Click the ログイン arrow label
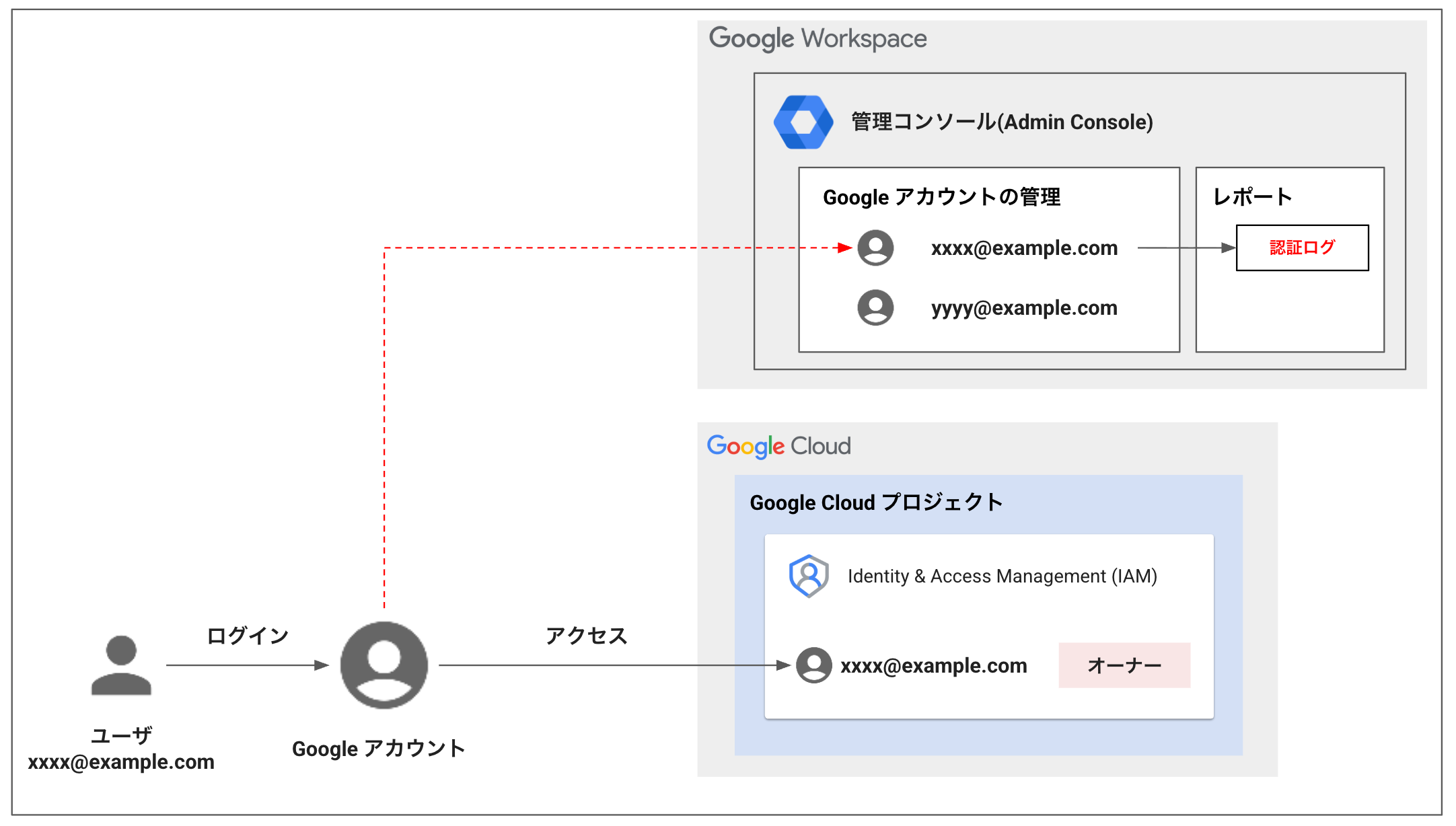The width and height of the screenshot is (1456, 826). click(x=248, y=636)
